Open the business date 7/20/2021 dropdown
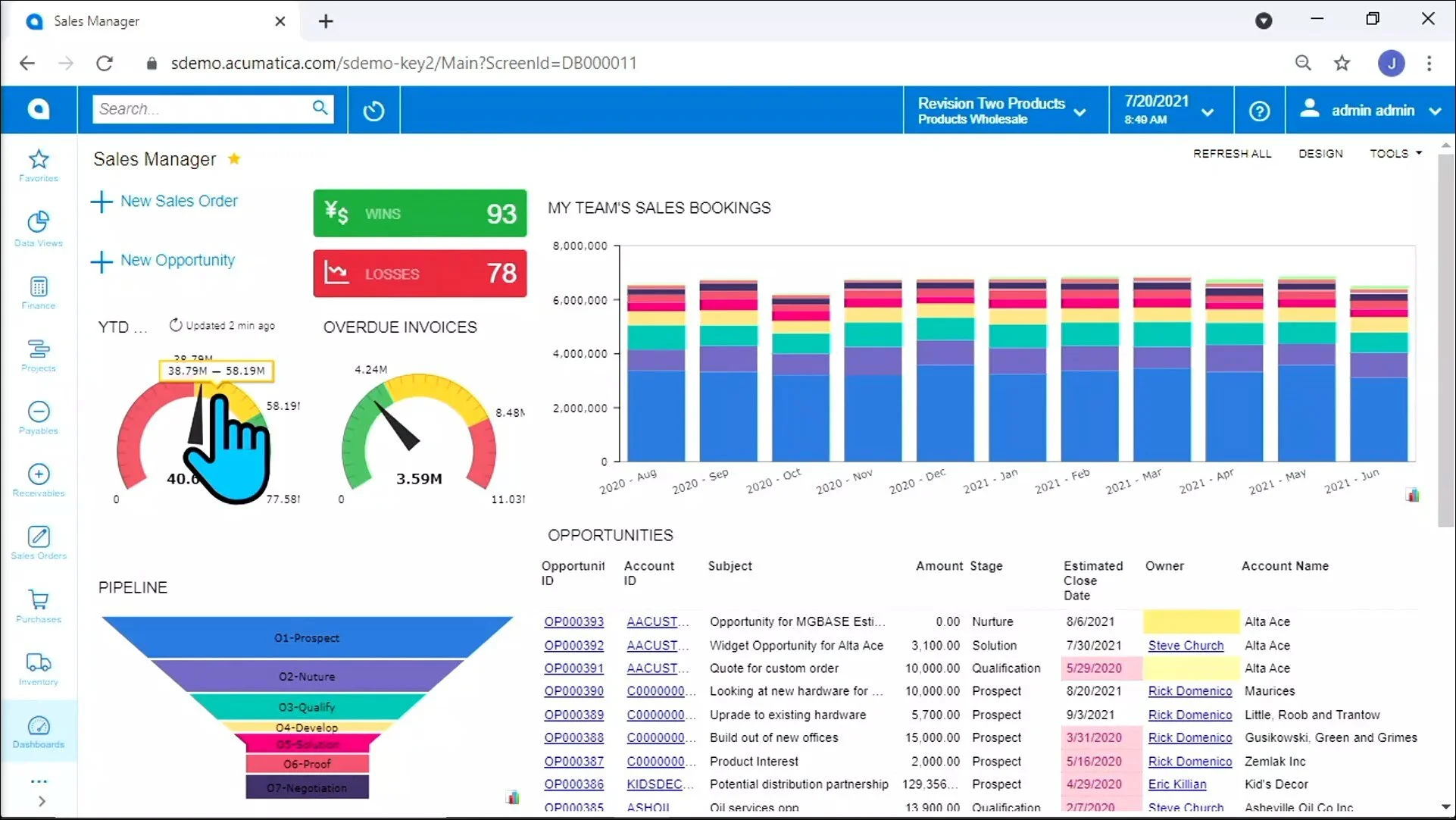 click(1169, 111)
